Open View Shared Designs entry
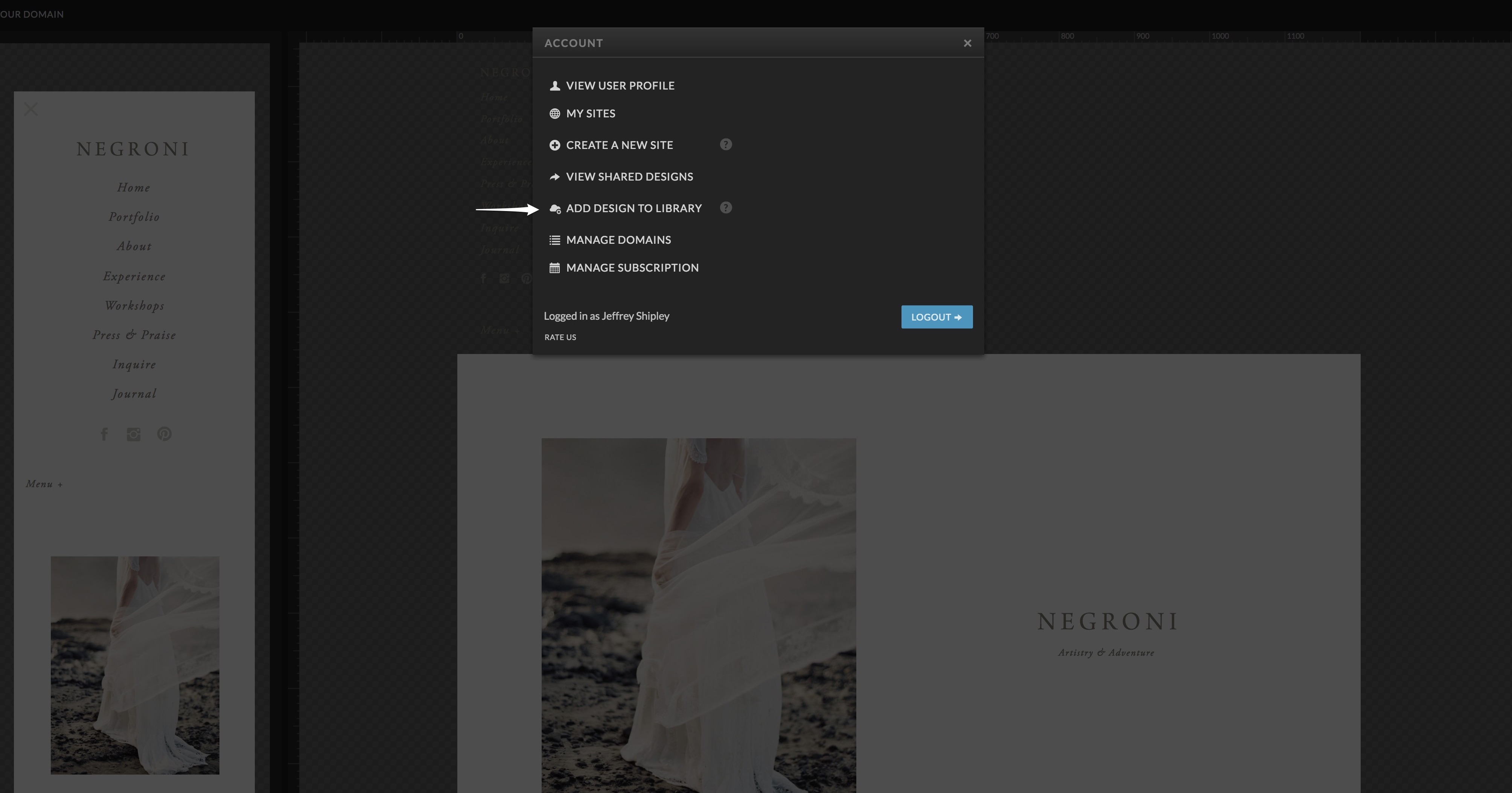 click(x=629, y=176)
